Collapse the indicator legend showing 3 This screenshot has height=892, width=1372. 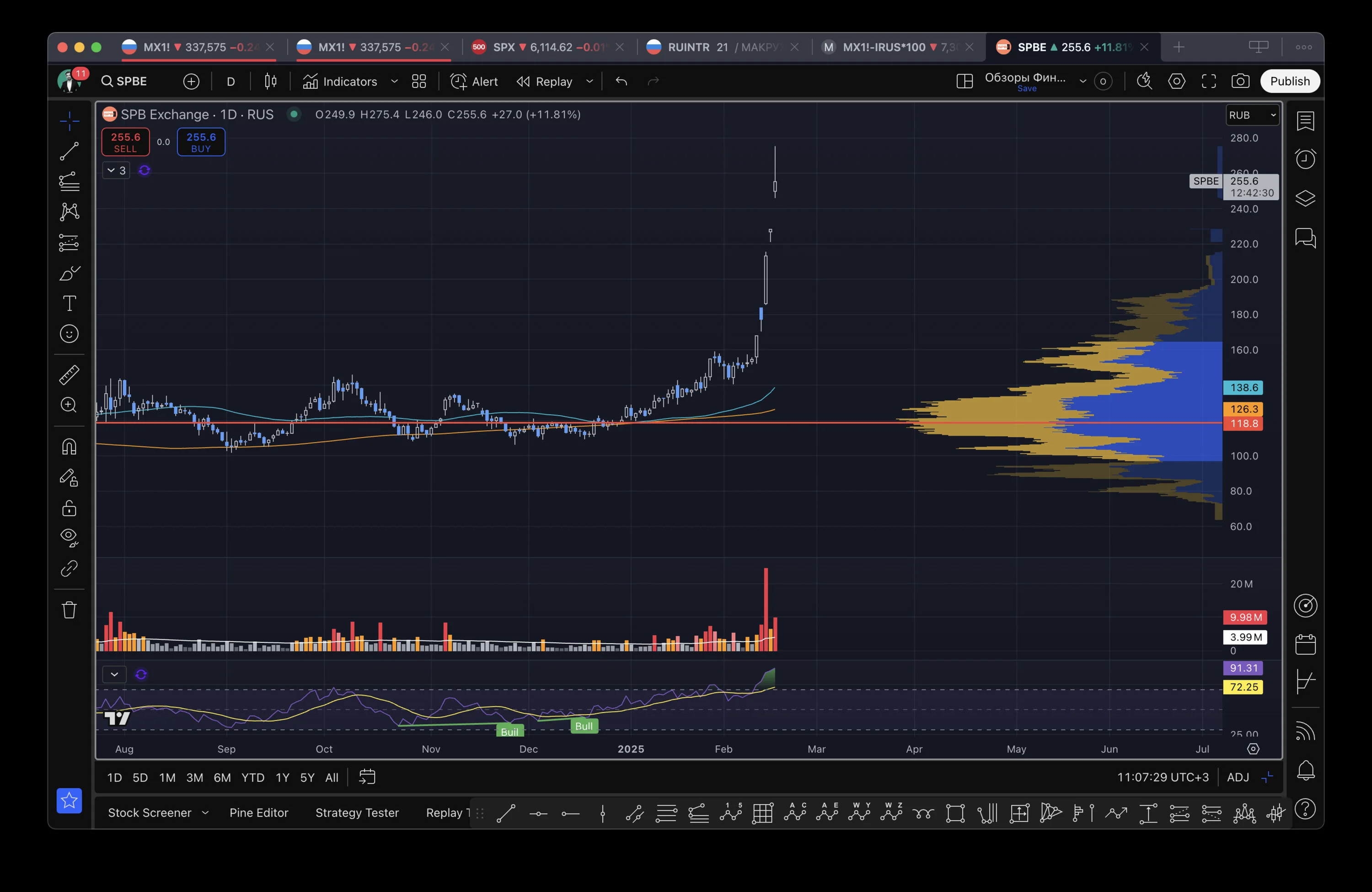pyautogui.click(x=116, y=171)
